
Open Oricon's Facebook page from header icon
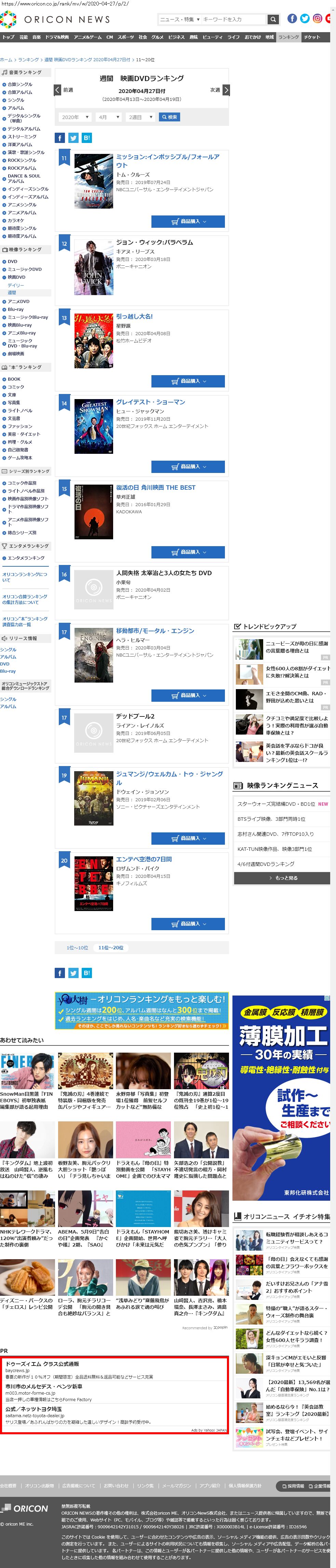click(x=292, y=18)
